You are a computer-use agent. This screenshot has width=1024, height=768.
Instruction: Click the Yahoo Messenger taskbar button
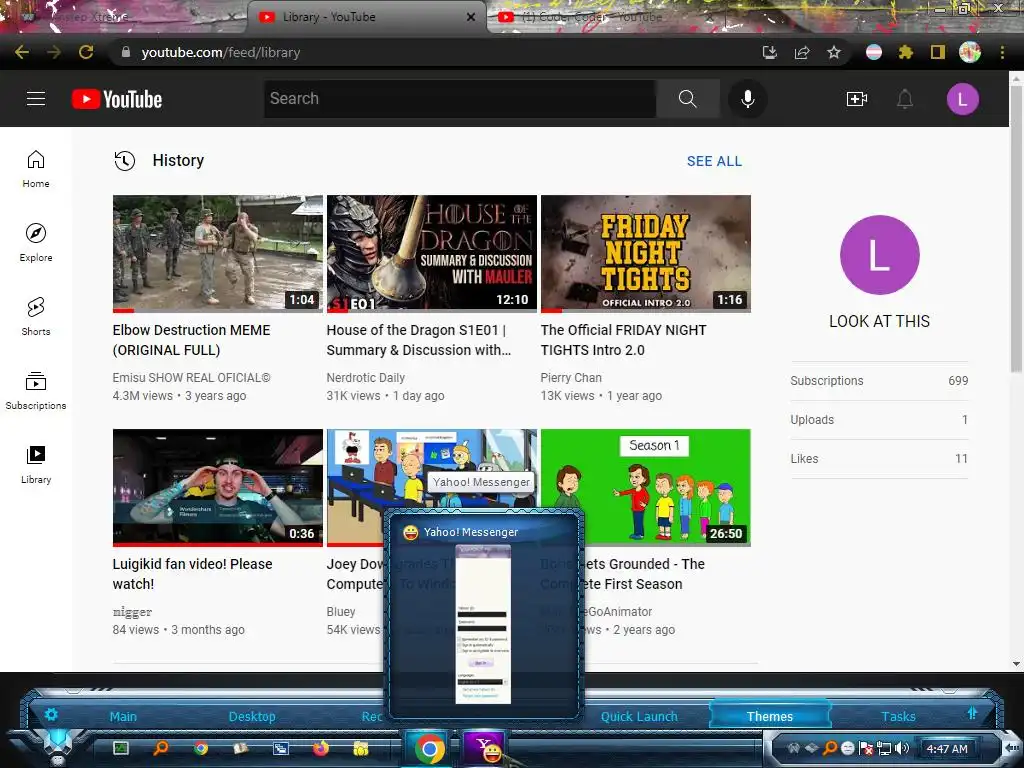pyautogui.click(x=484, y=748)
